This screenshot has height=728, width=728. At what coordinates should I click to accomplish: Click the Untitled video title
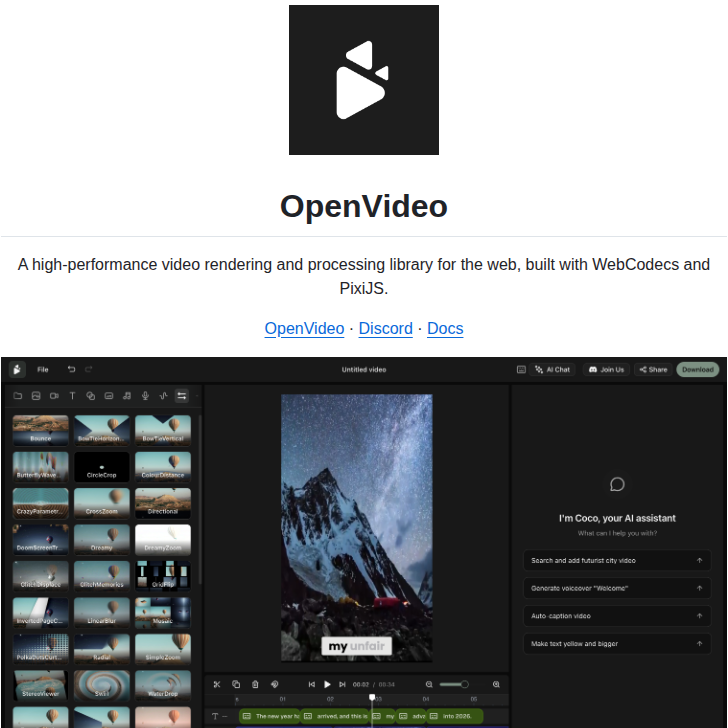tap(364, 370)
